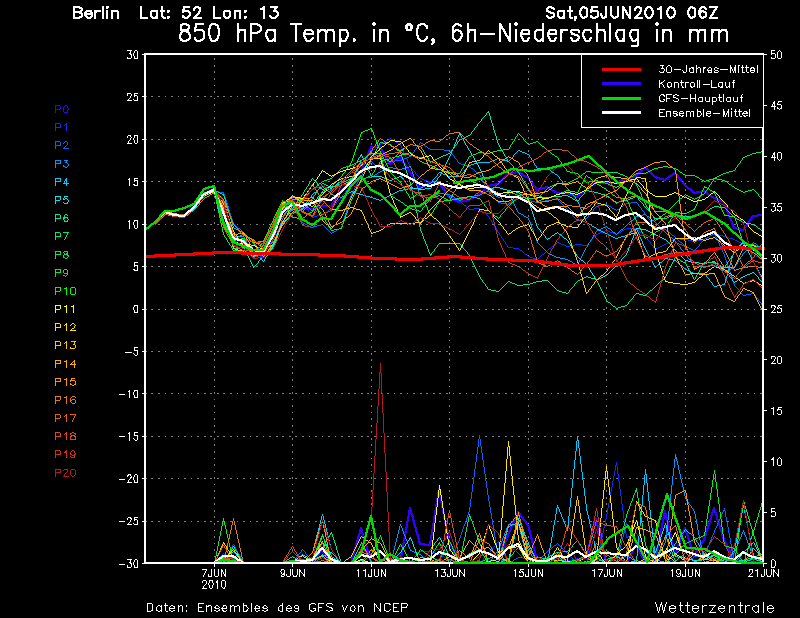The height and width of the screenshot is (618, 800).
Task: Select the P5 ensemble member label
Action: click(x=62, y=200)
